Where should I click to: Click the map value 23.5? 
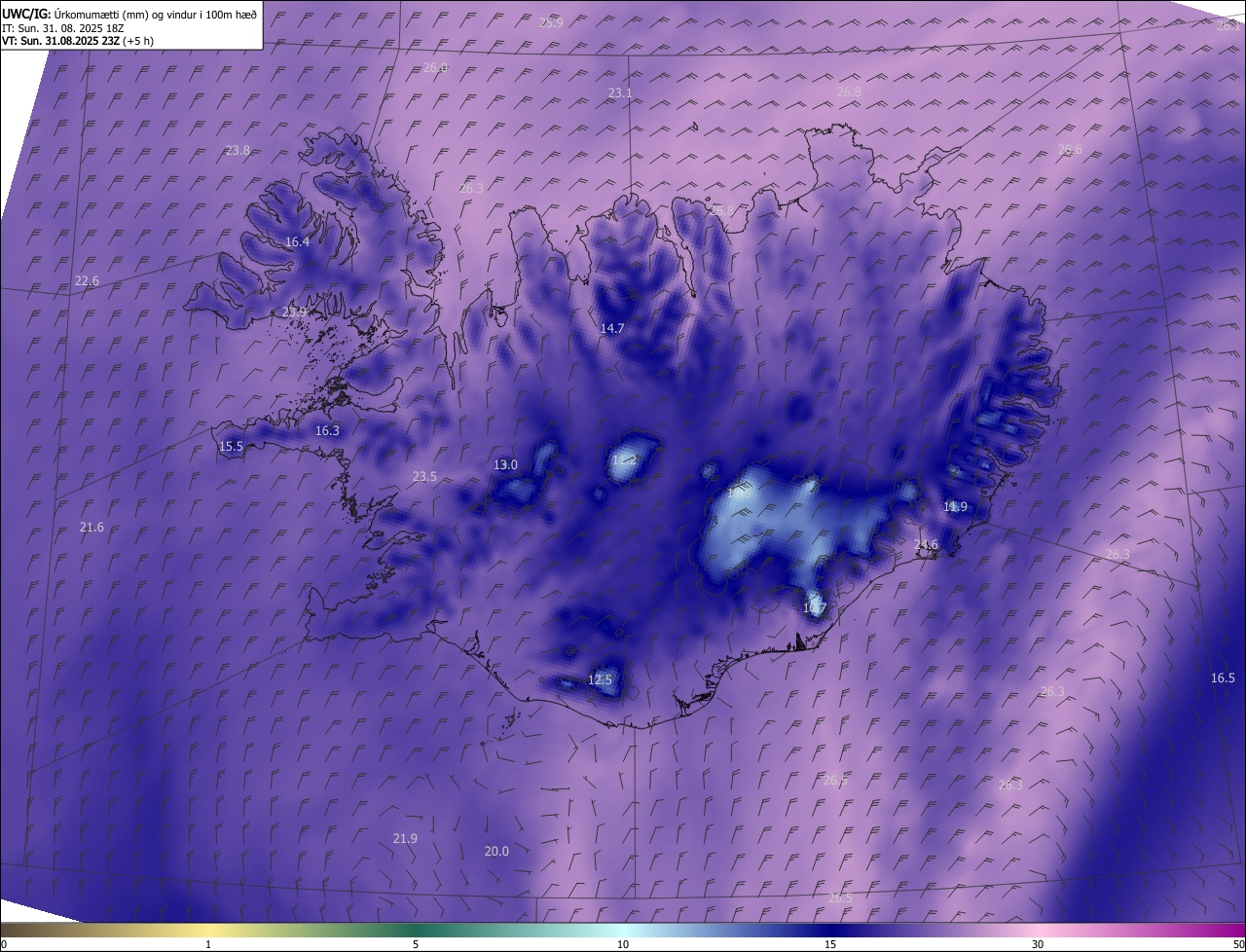[x=424, y=476]
